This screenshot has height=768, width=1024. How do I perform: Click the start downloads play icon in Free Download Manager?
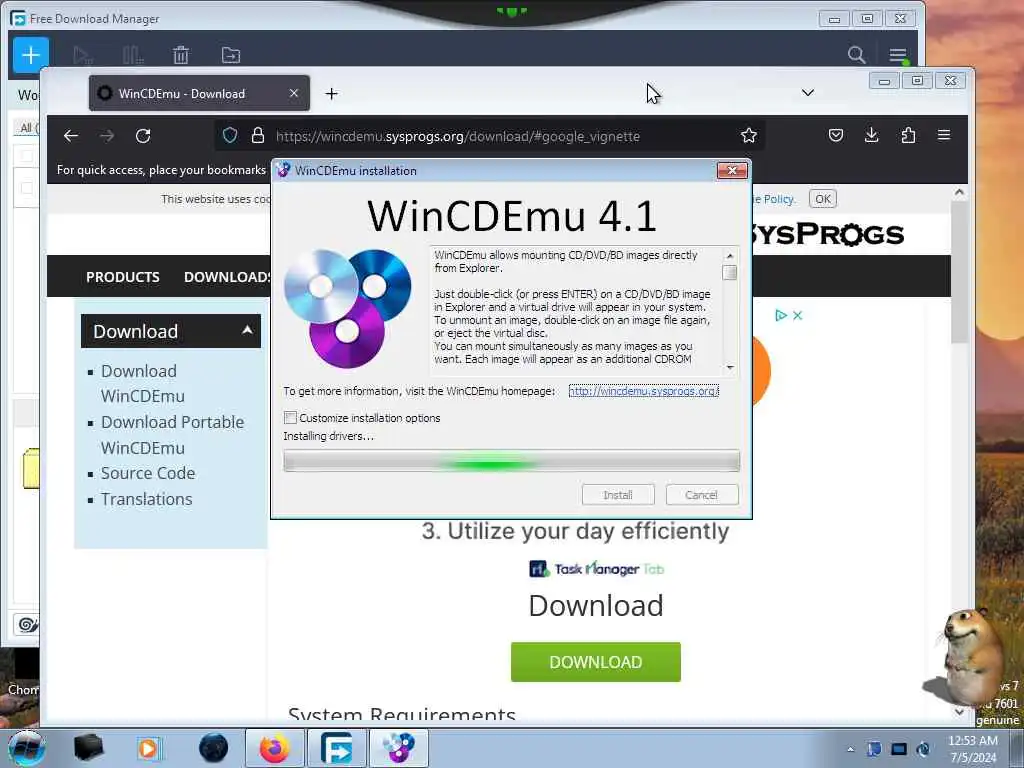pyautogui.click(x=83, y=56)
